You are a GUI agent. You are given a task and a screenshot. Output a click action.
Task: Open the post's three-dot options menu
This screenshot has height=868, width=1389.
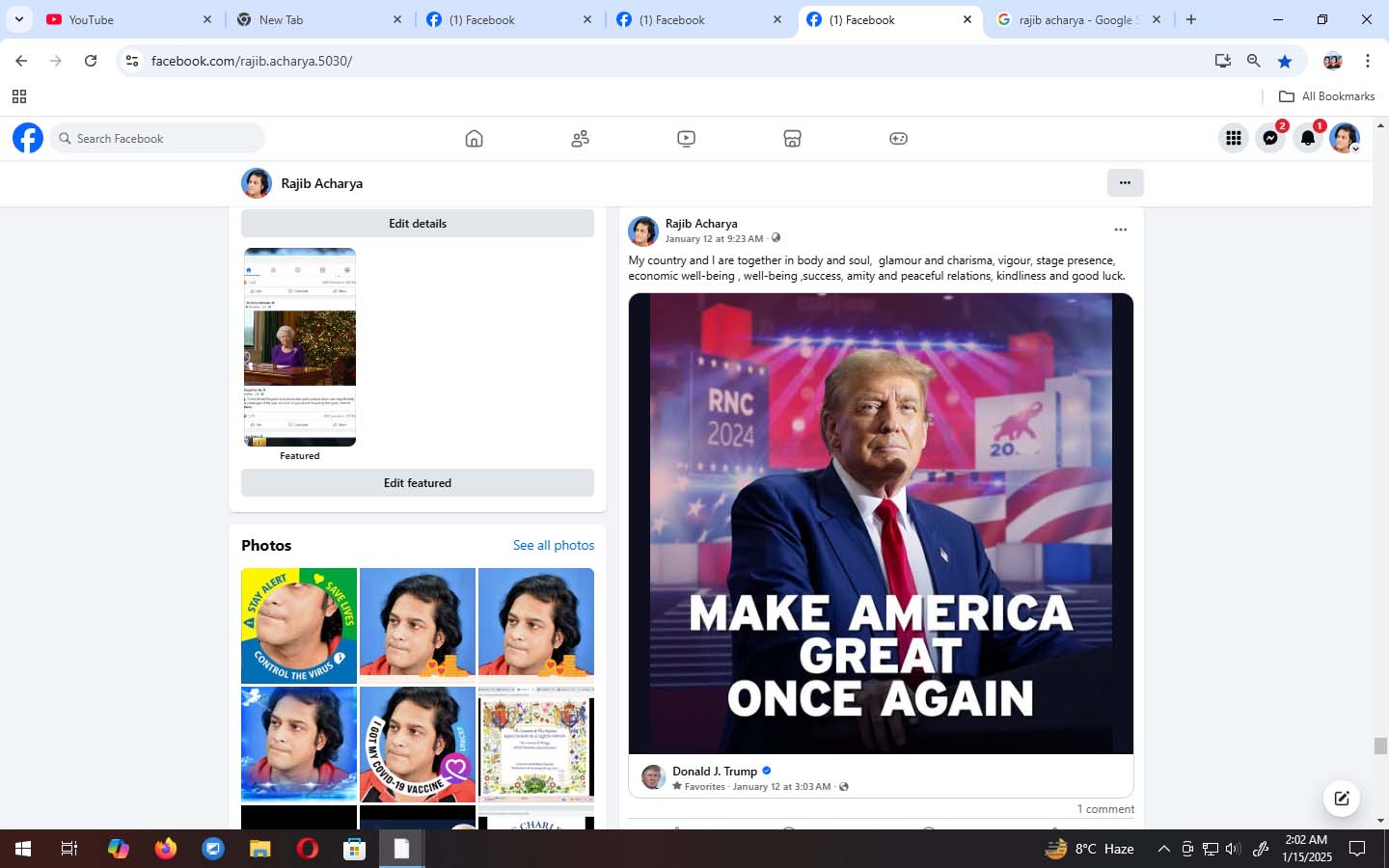click(1120, 230)
